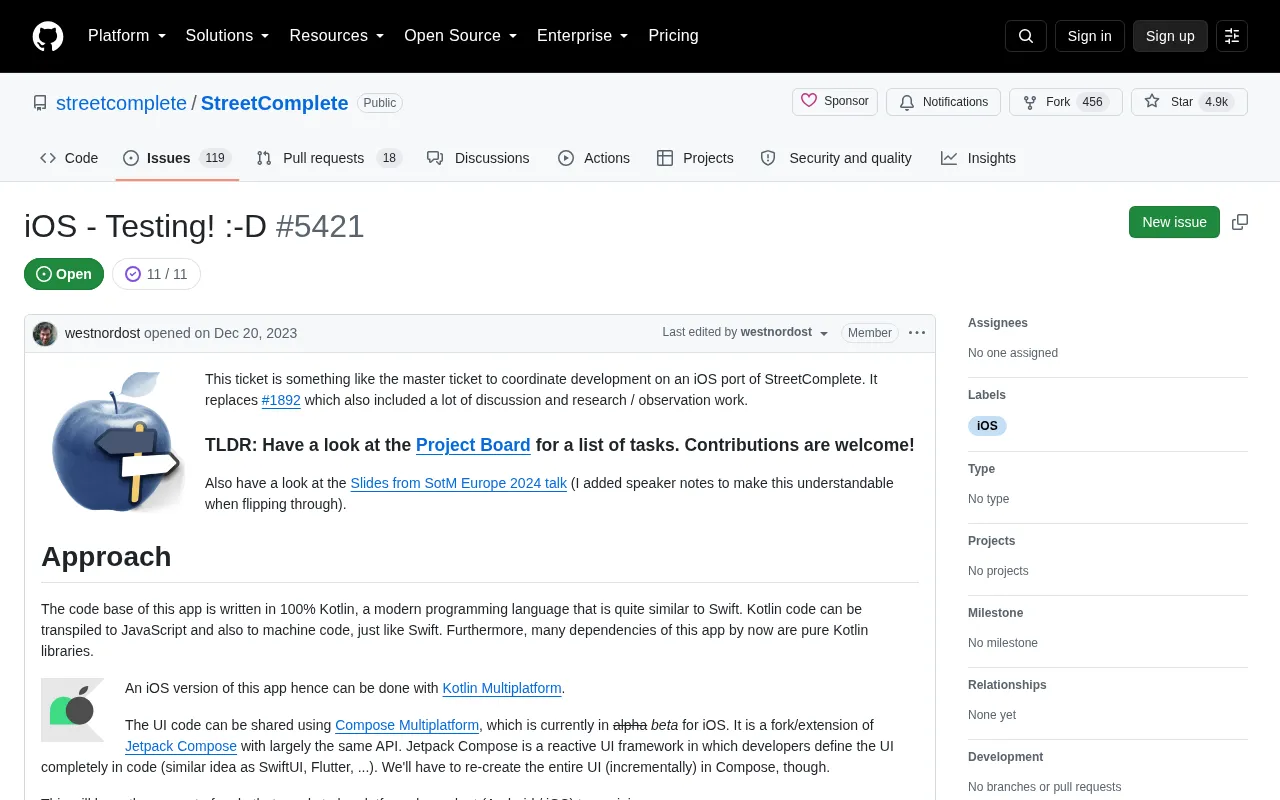The height and width of the screenshot is (800, 1280).
Task: Expand the Platform menu
Action: pos(127,36)
